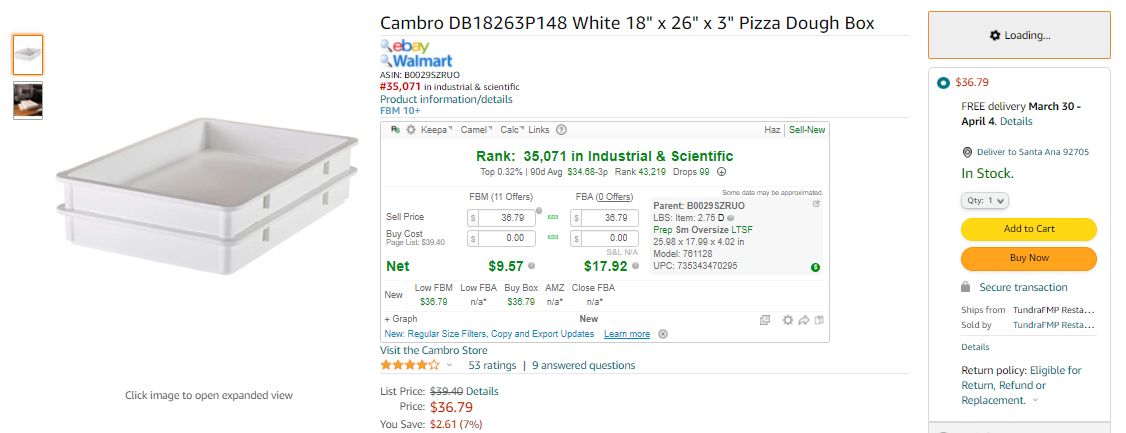Image resolution: width=1126 pixels, height=433 pixels.
Task: Open the Calc menu
Action: pos(512,130)
